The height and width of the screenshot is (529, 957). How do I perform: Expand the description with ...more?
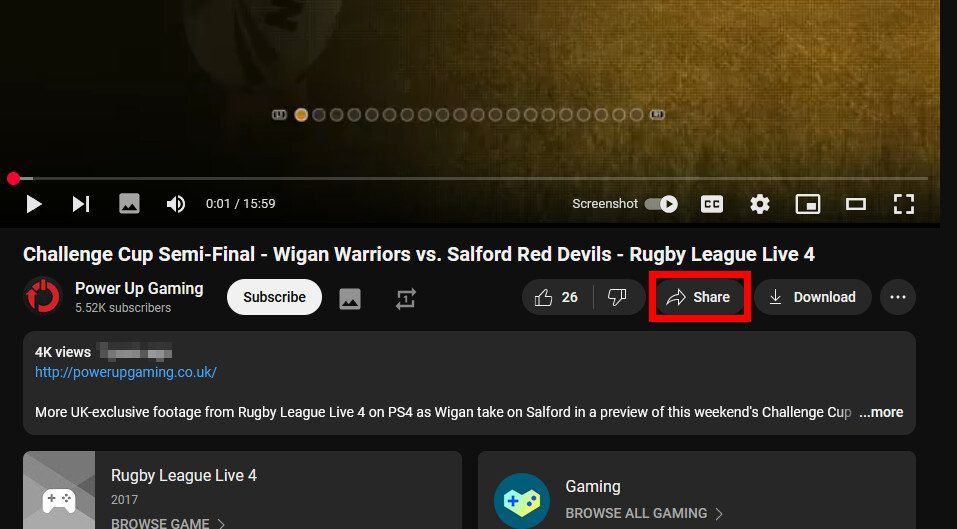point(881,412)
